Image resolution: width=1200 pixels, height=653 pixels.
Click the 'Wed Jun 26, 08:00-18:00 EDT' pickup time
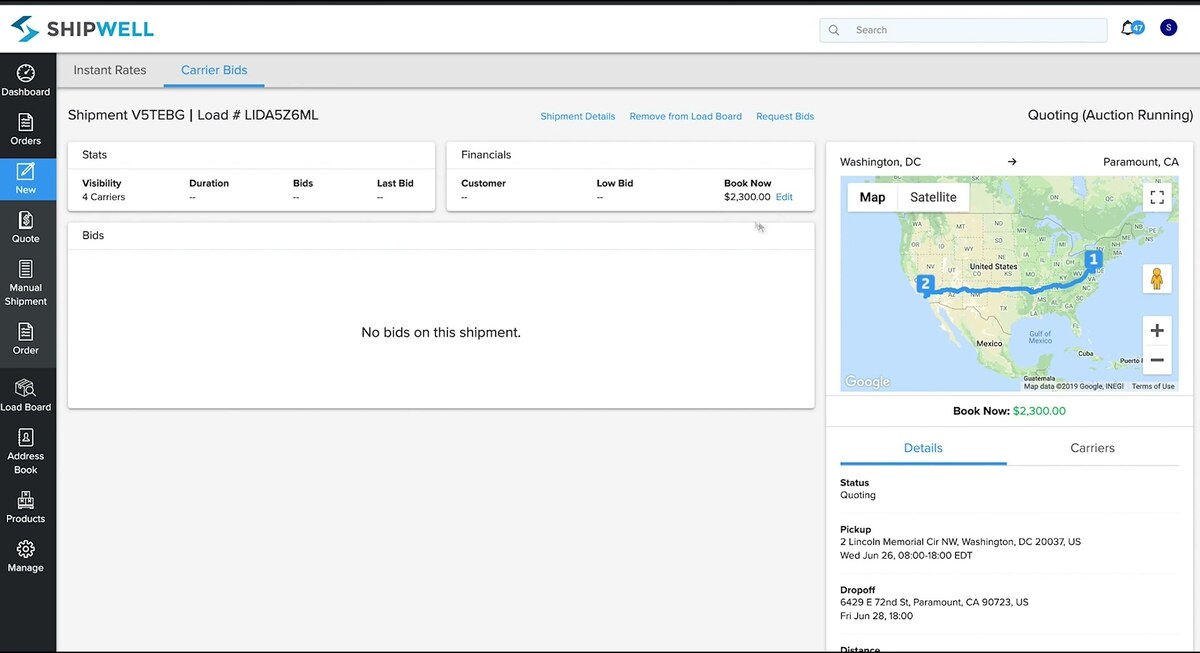906,555
